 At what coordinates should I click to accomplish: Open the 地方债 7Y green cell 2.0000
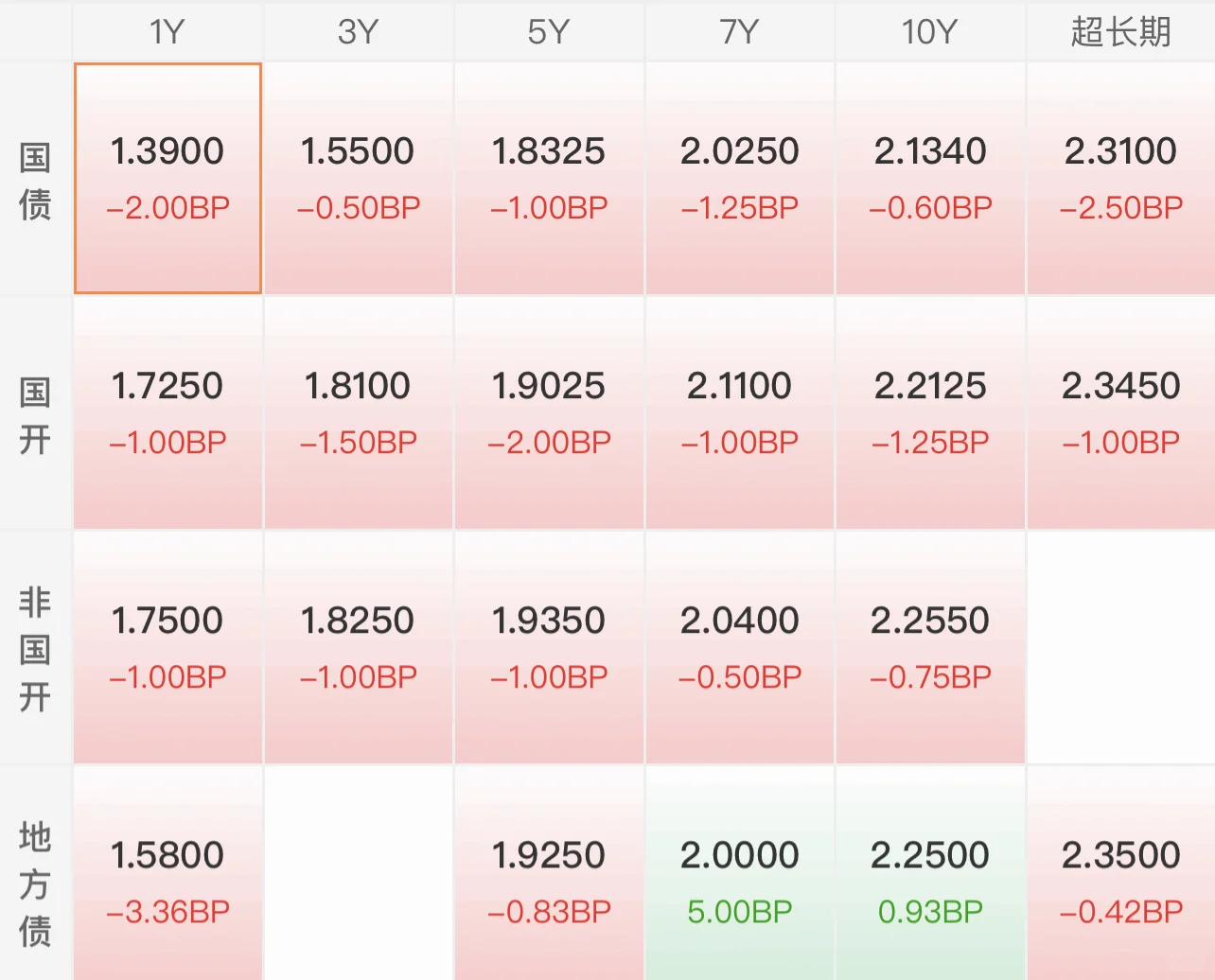point(740,873)
